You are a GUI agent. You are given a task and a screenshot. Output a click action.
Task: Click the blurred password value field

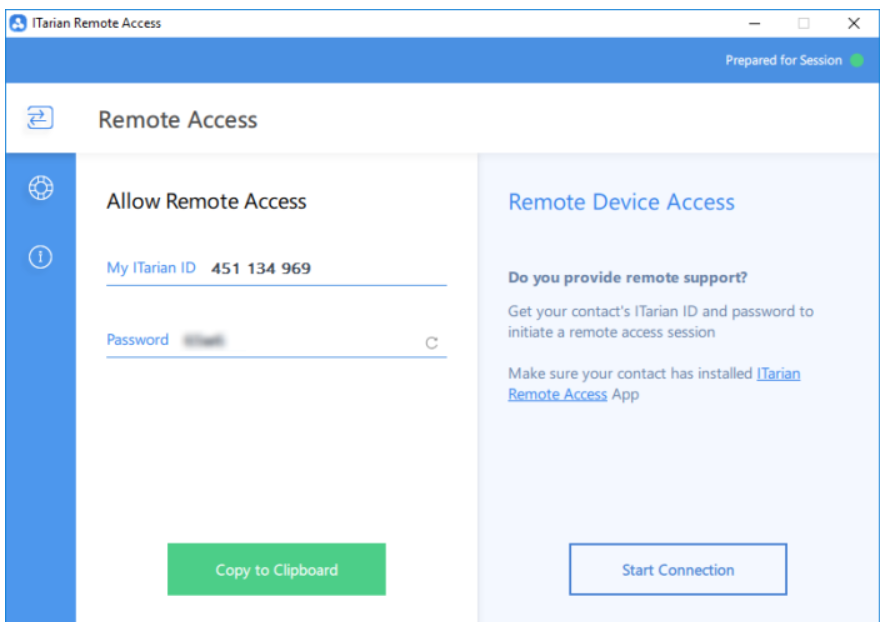(x=204, y=341)
